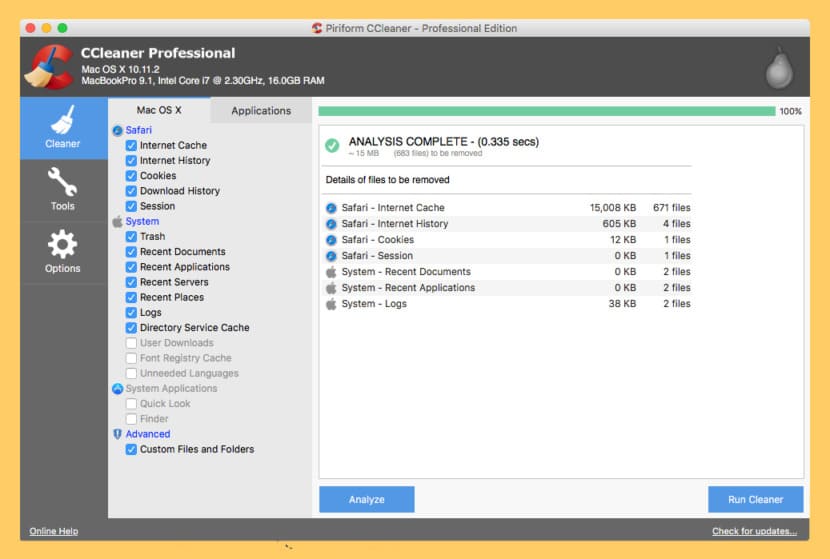
Task: Click the System Applications App Store icon
Action: (118, 389)
